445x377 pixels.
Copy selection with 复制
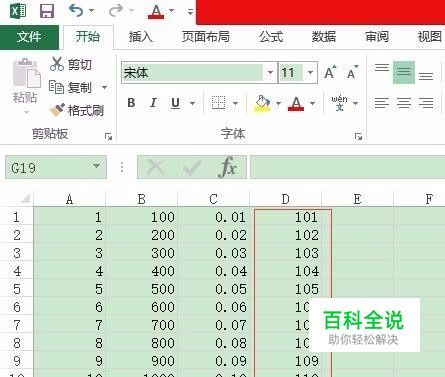coord(70,87)
